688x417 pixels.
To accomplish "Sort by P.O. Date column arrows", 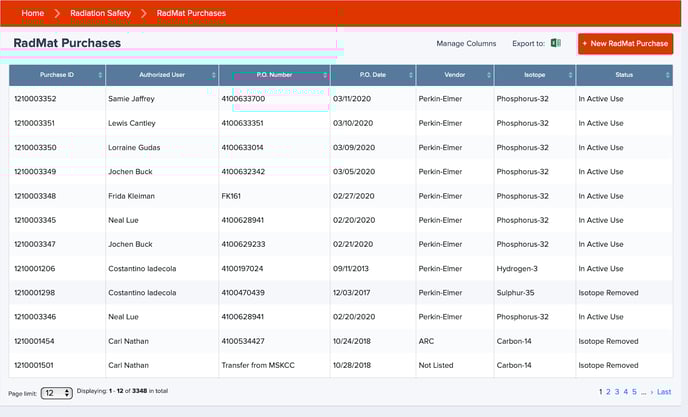I will [x=411, y=75].
